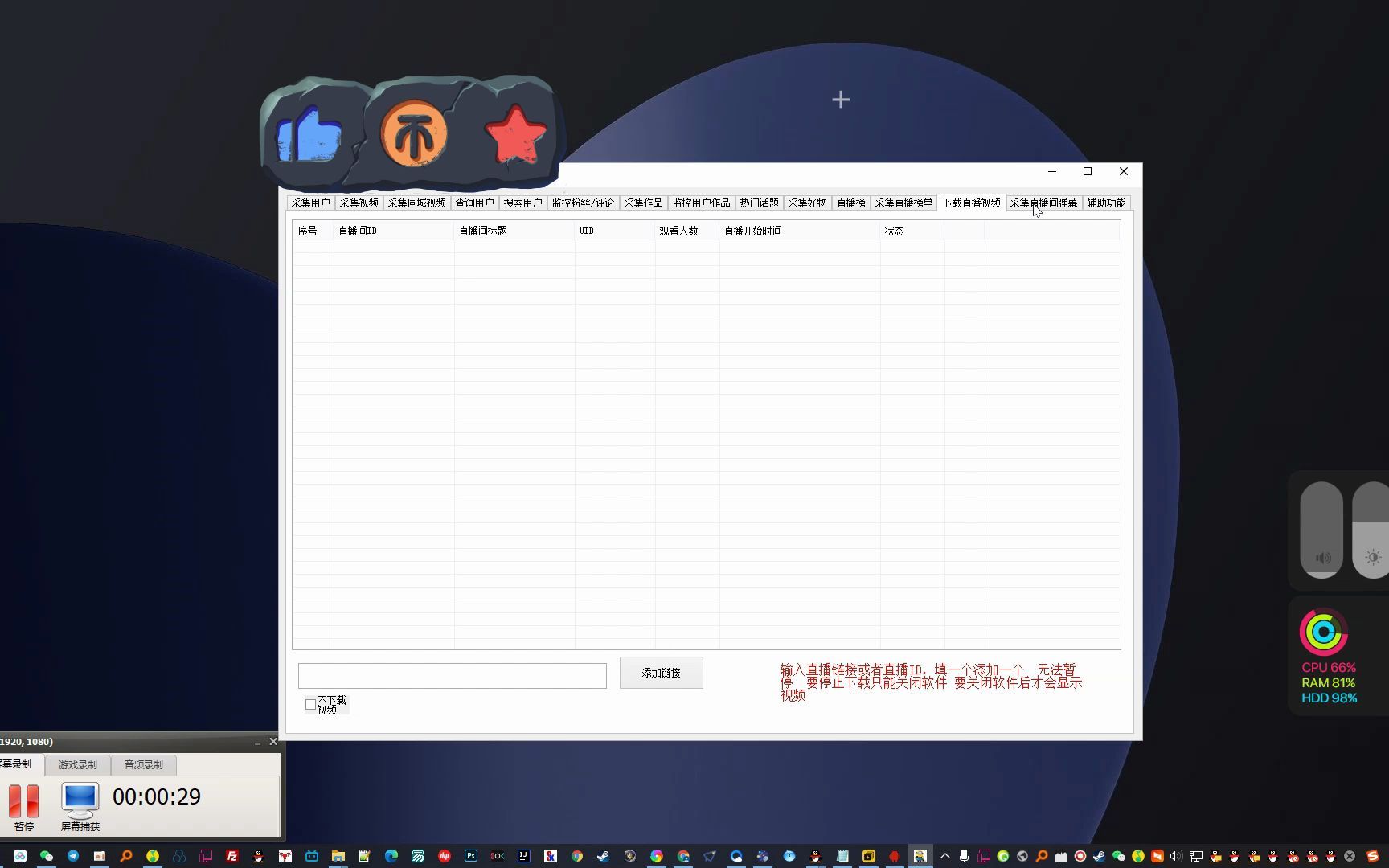
Task: Close the recorder window
Action: (273, 741)
